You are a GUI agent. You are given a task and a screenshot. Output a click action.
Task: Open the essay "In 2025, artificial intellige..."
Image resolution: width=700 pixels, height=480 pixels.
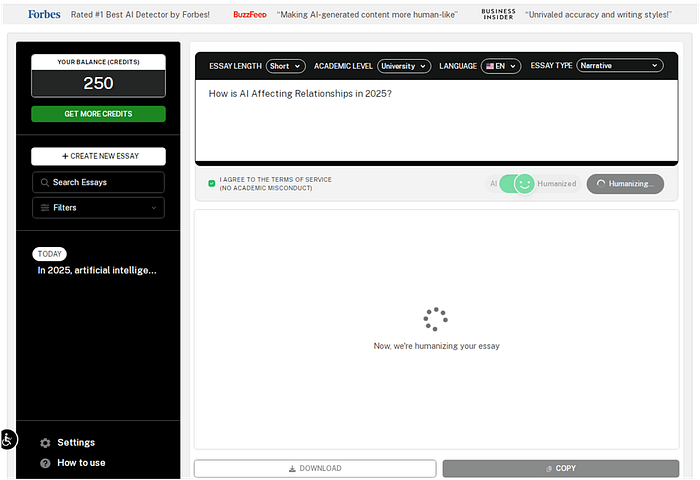[x=97, y=270]
